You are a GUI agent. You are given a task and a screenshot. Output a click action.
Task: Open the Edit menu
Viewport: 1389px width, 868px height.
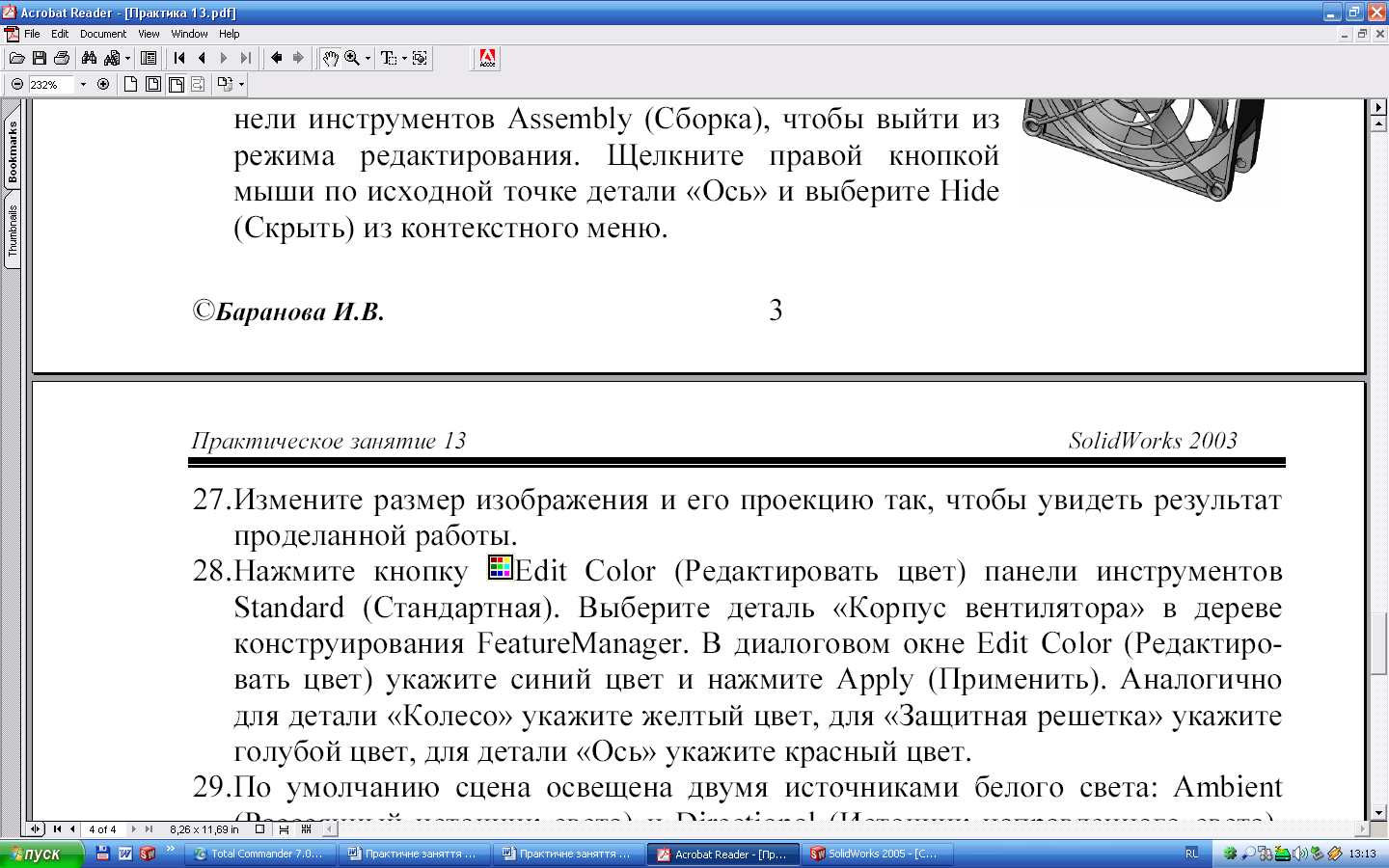pyautogui.click(x=60, y=34)
